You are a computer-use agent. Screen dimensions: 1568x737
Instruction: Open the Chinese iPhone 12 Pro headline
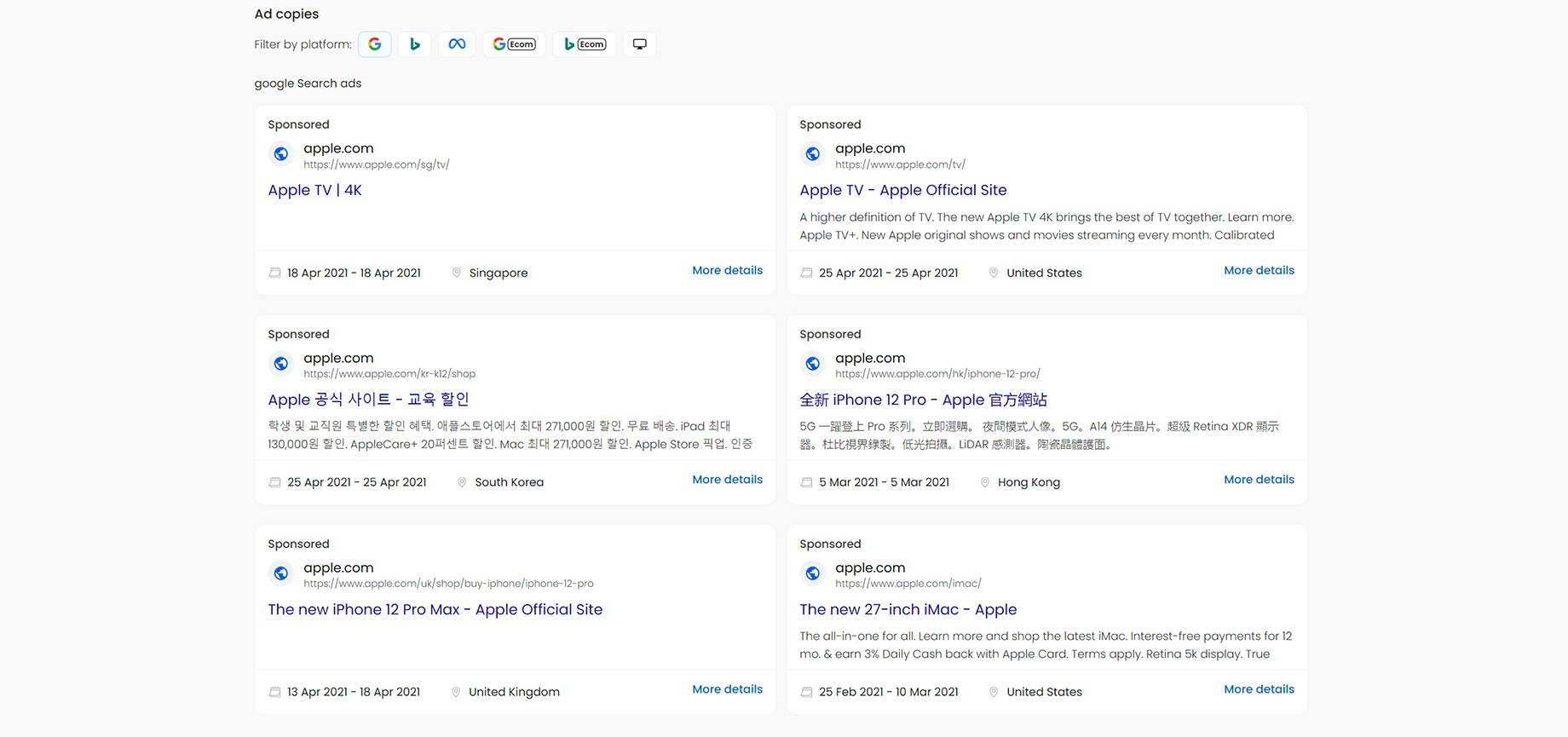(x=924, y=400)
